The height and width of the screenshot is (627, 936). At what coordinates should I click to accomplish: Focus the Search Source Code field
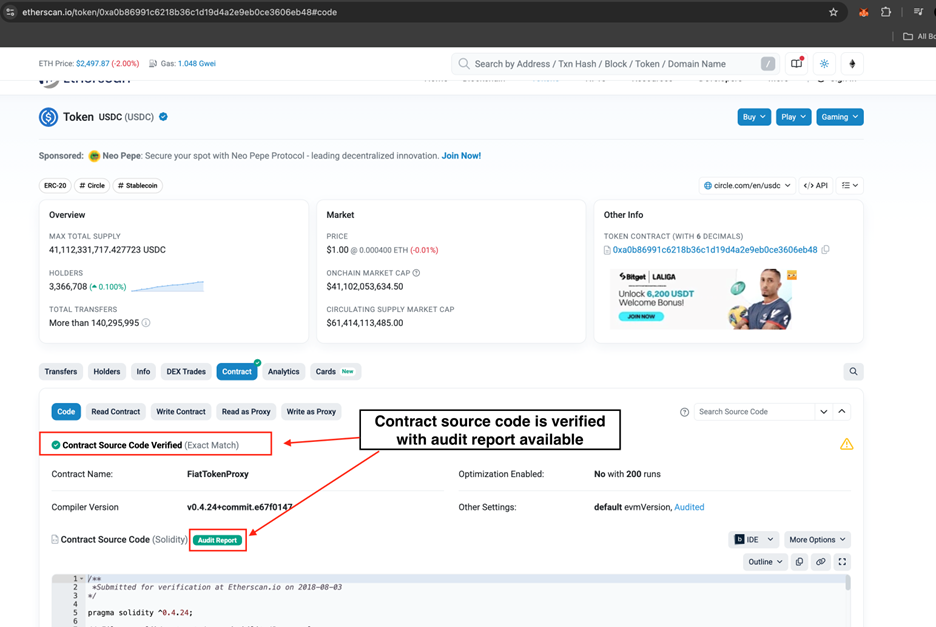coord(754,411)
